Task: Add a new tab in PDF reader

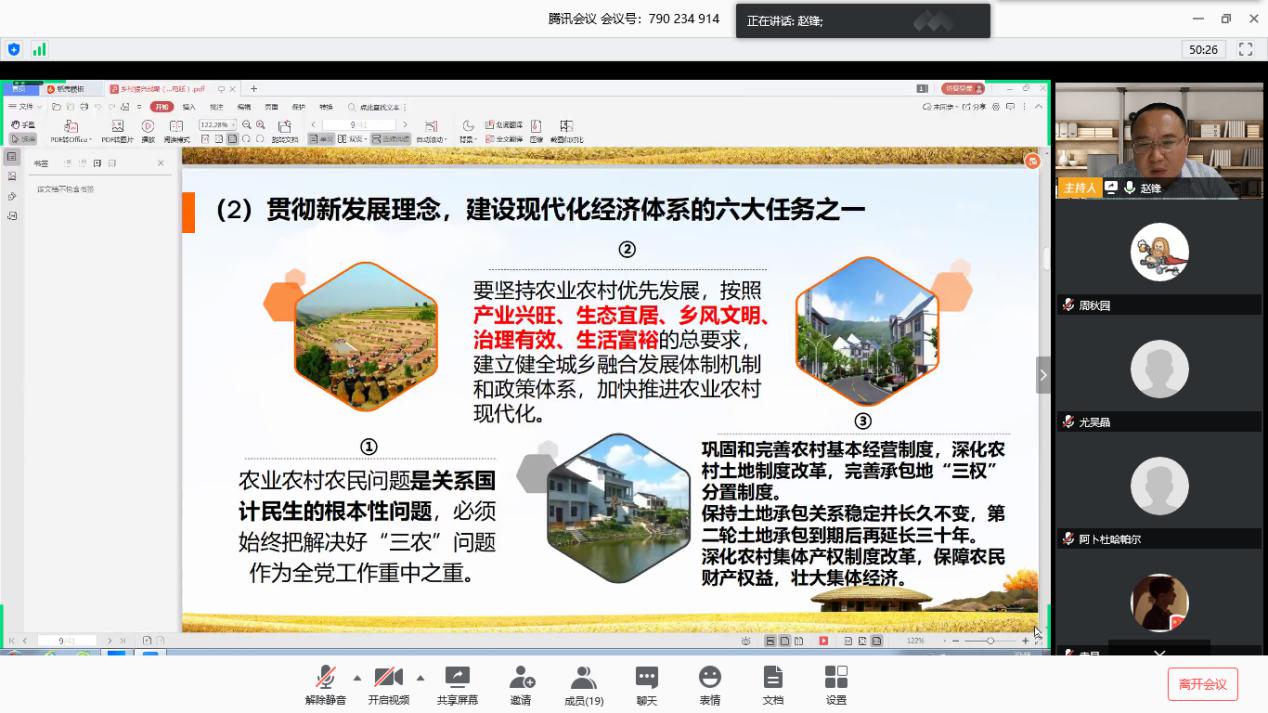Action: click(254, 89)
